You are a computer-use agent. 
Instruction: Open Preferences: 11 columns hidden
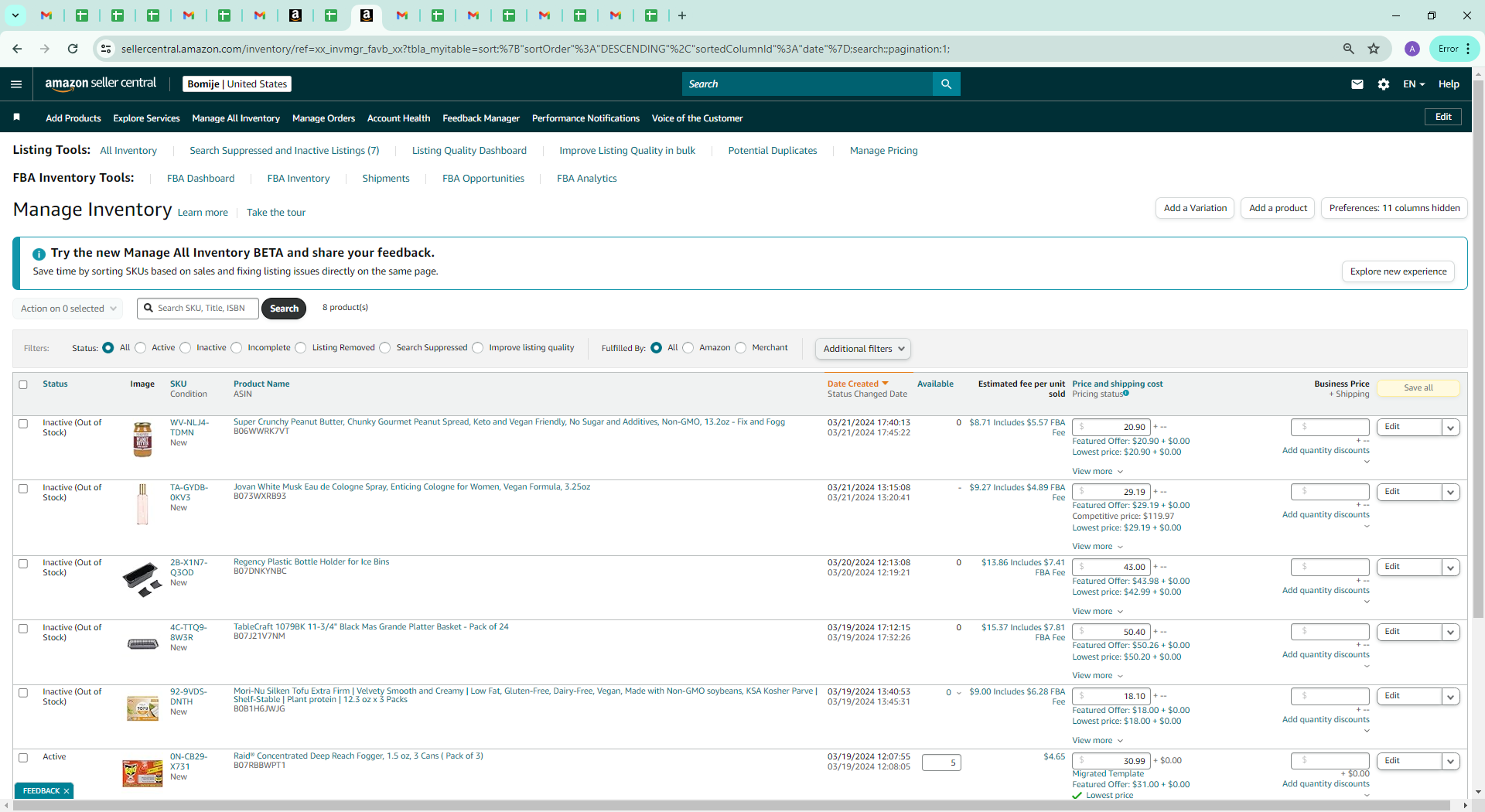(1395, 208)
